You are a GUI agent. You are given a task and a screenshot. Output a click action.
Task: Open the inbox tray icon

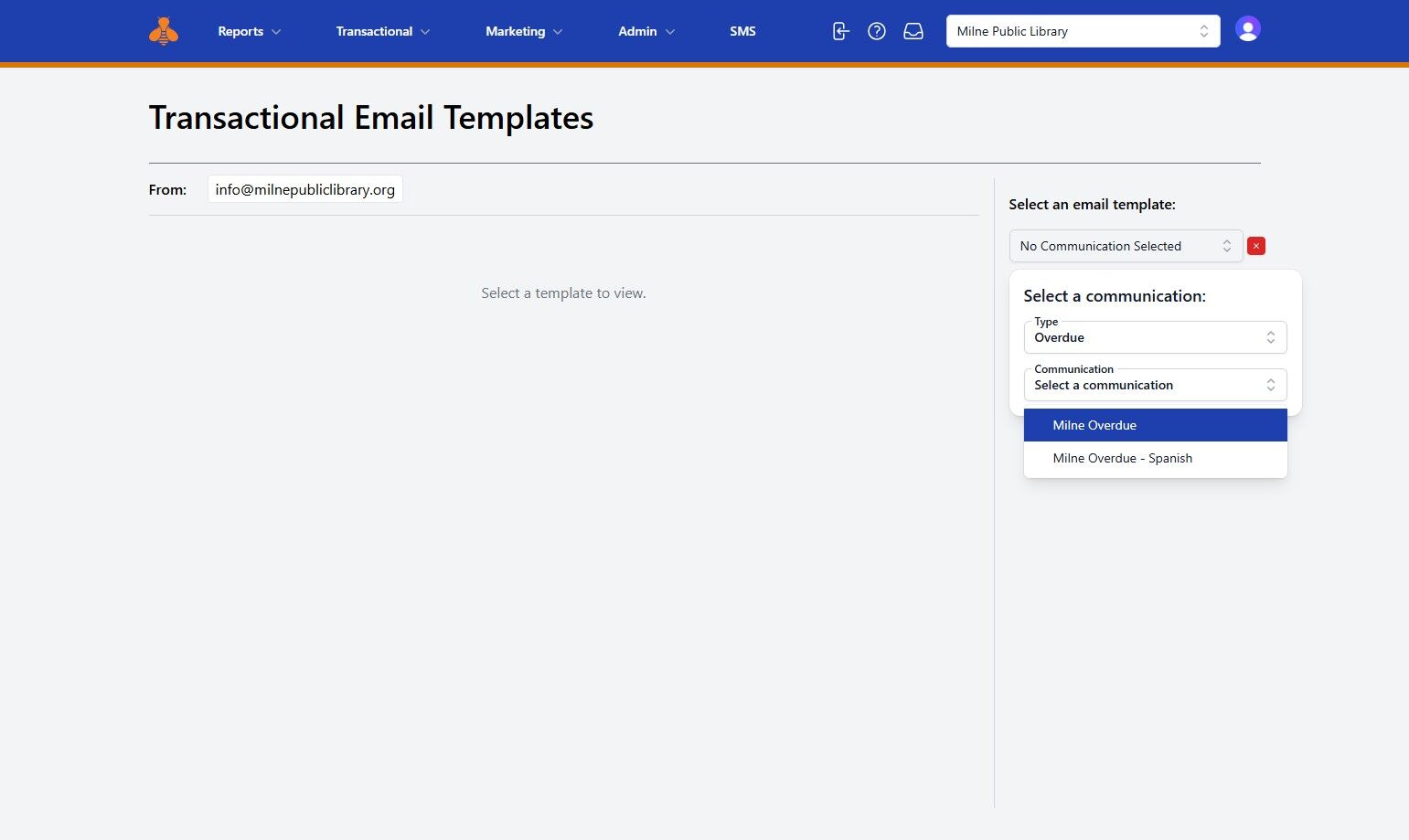point(913,31)
